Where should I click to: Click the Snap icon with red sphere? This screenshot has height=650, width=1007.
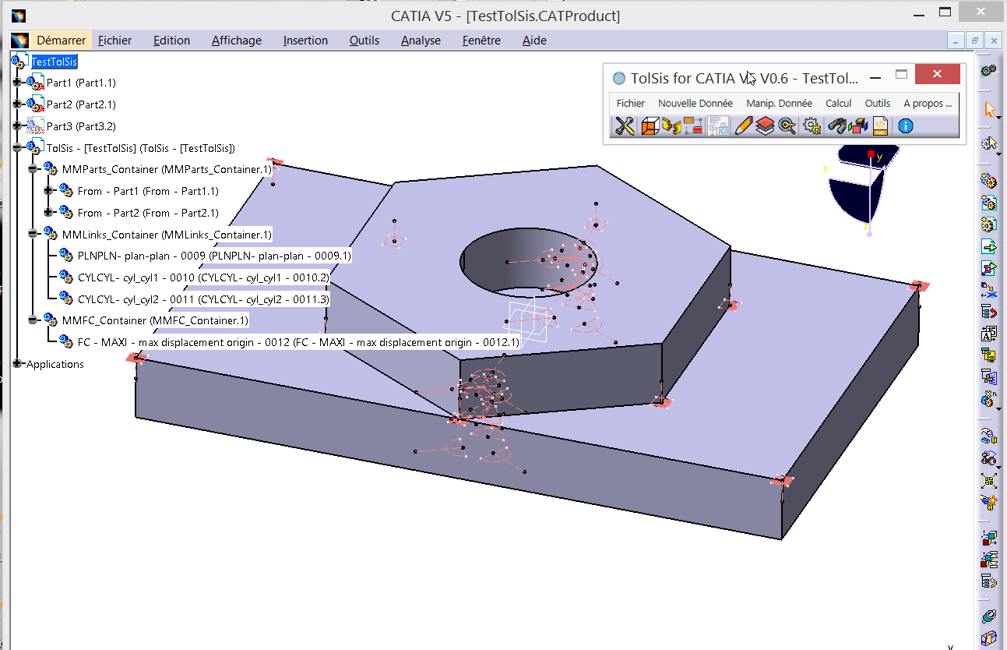989,459
